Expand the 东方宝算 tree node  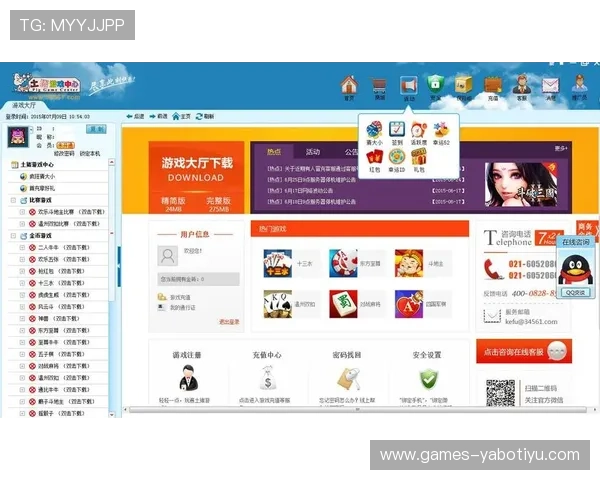tap(22, 330)
